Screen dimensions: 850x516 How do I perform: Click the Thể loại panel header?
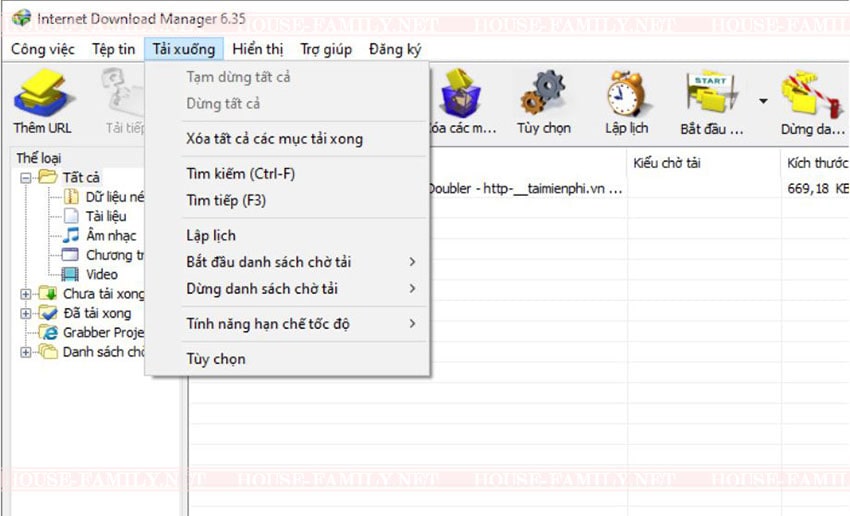[x=38, y=158]
